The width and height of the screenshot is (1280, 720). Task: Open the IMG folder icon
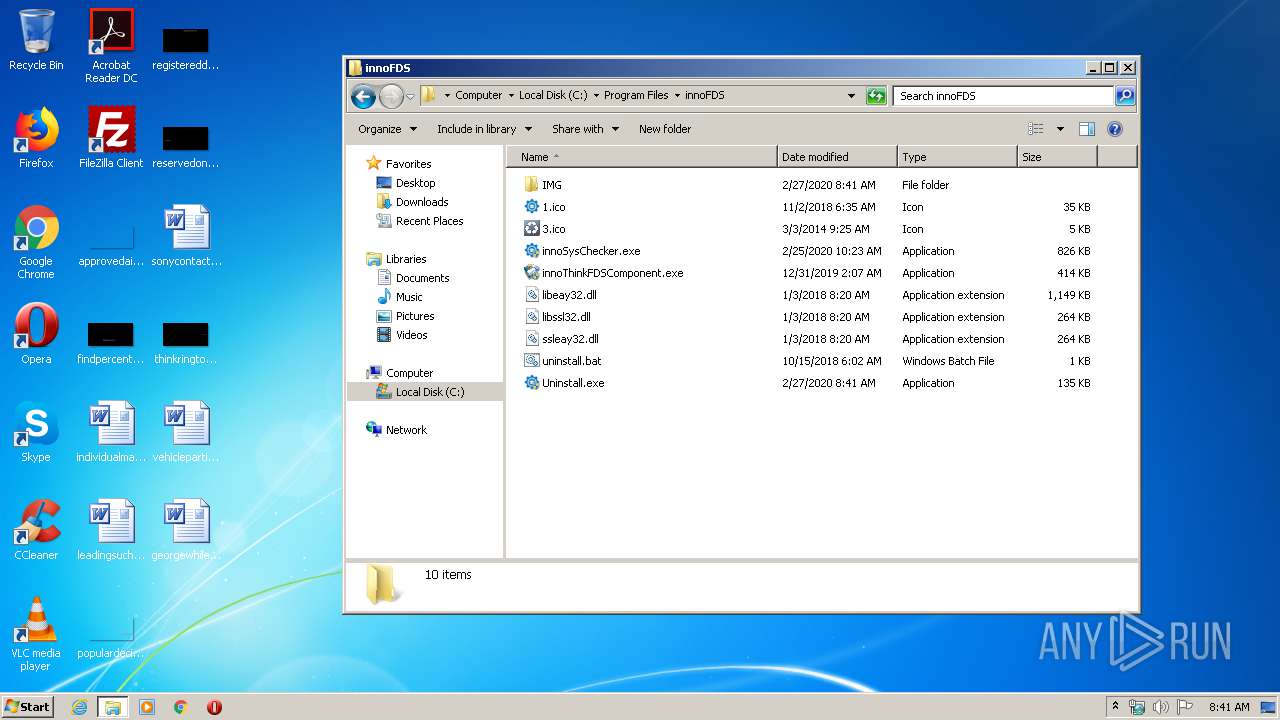click(531, 185)
